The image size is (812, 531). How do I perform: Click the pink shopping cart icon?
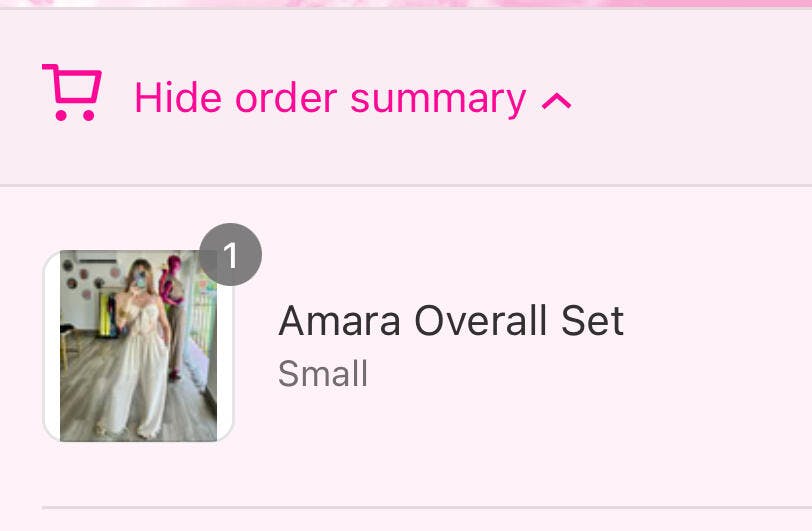pyautogui.click(x=71, y=93)
